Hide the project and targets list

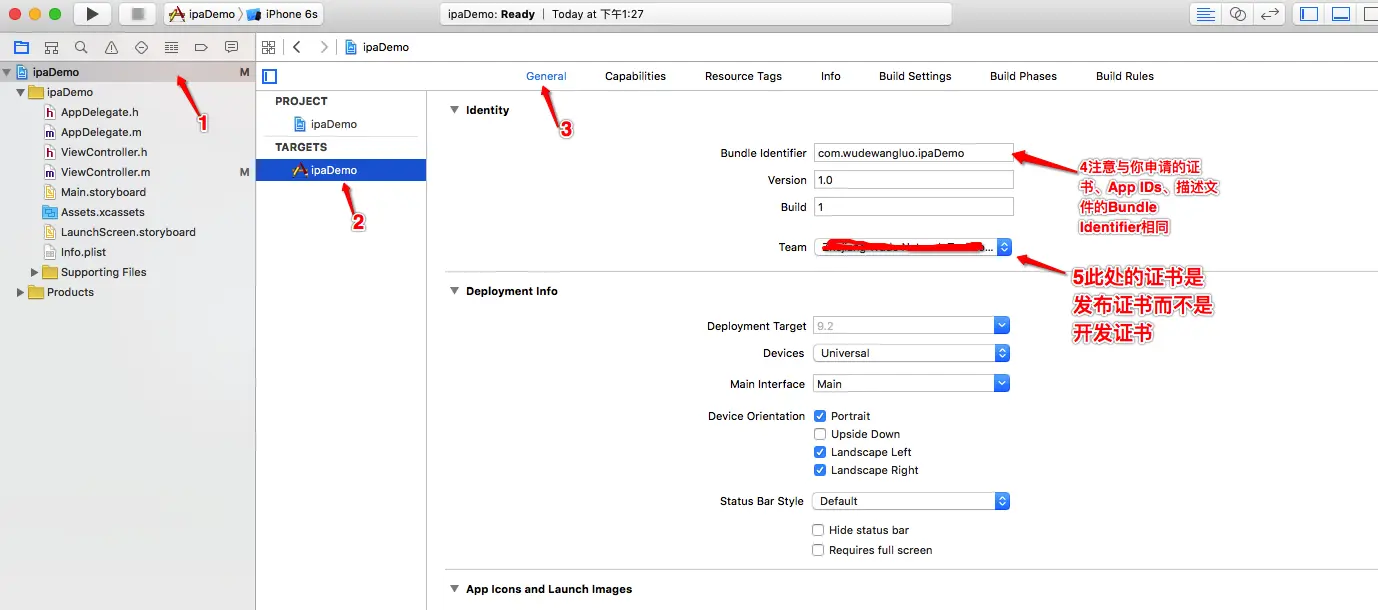pos(269,76)
